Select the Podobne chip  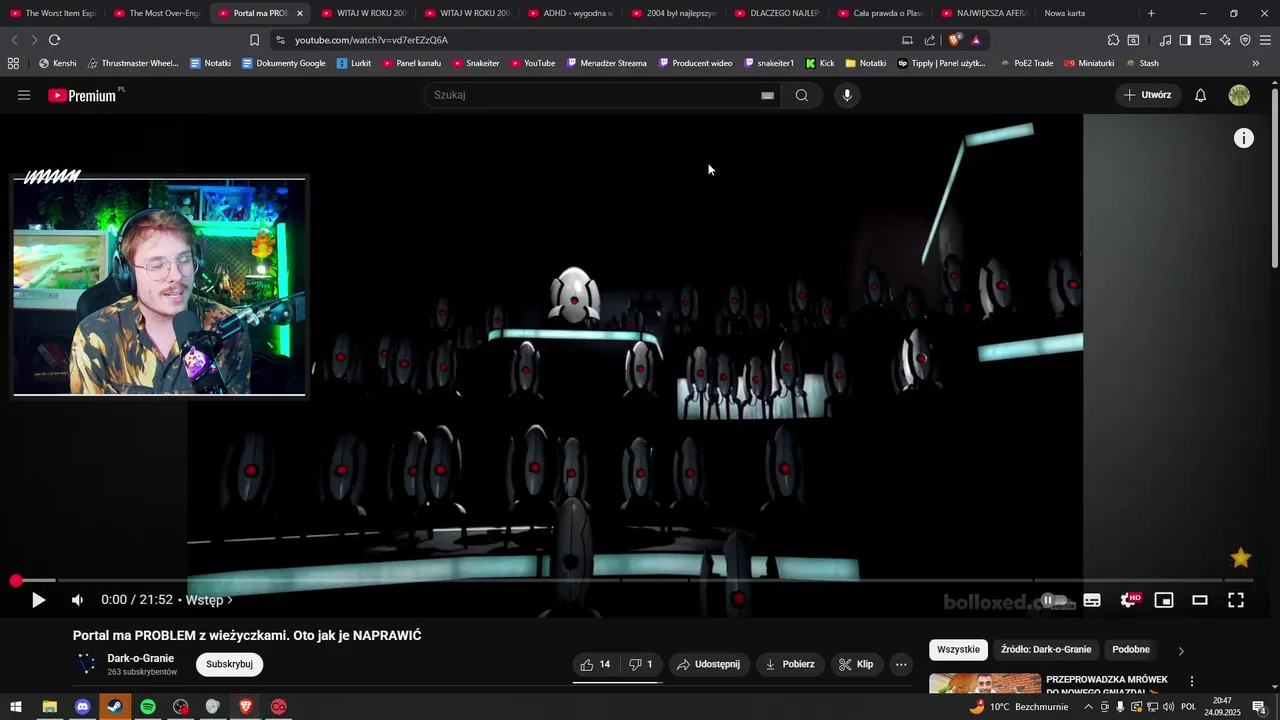pyautogui.click(x=1131, y=650)
